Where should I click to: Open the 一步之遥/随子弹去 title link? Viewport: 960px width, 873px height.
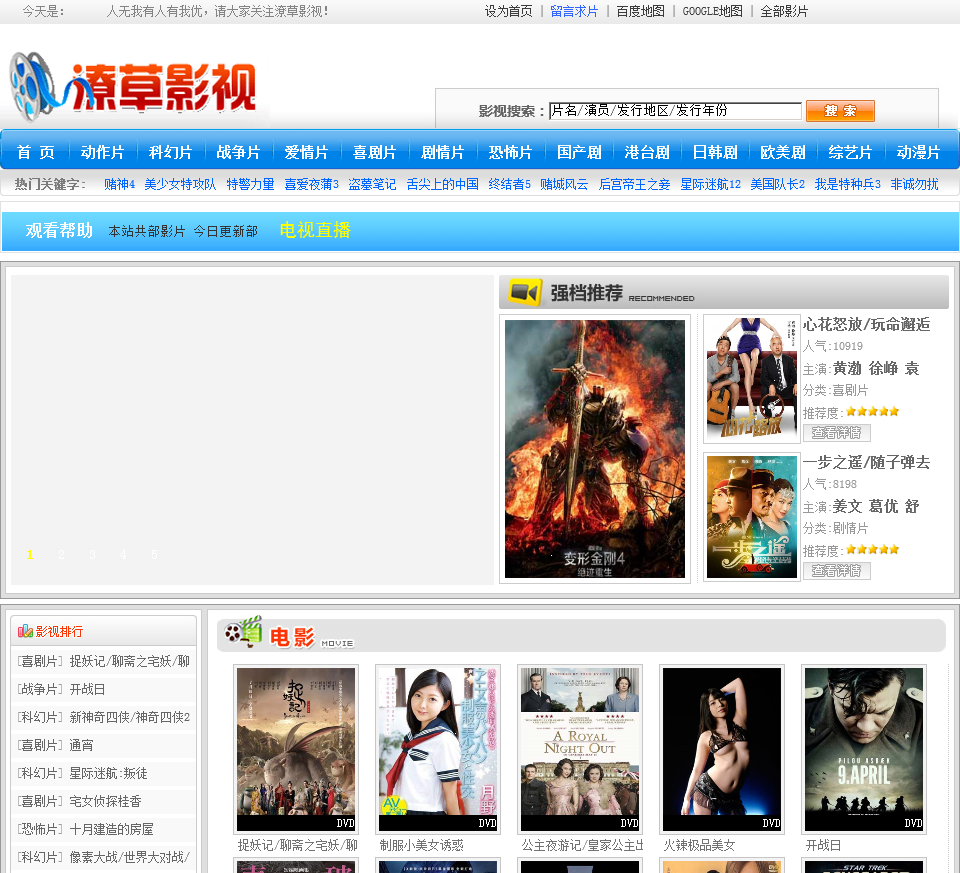coord(866,462)
